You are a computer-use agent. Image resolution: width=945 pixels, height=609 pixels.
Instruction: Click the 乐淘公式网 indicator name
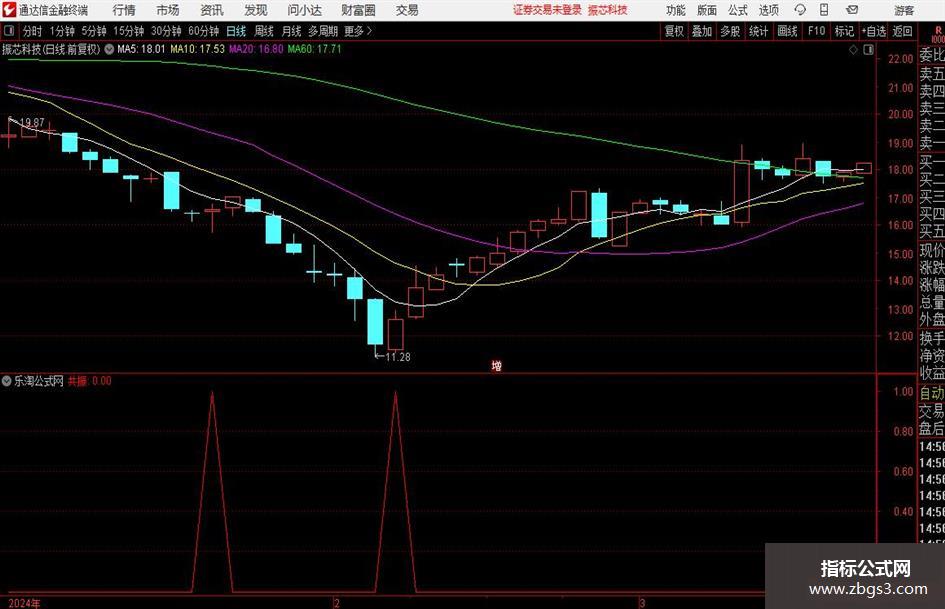(x=39, y=381)
